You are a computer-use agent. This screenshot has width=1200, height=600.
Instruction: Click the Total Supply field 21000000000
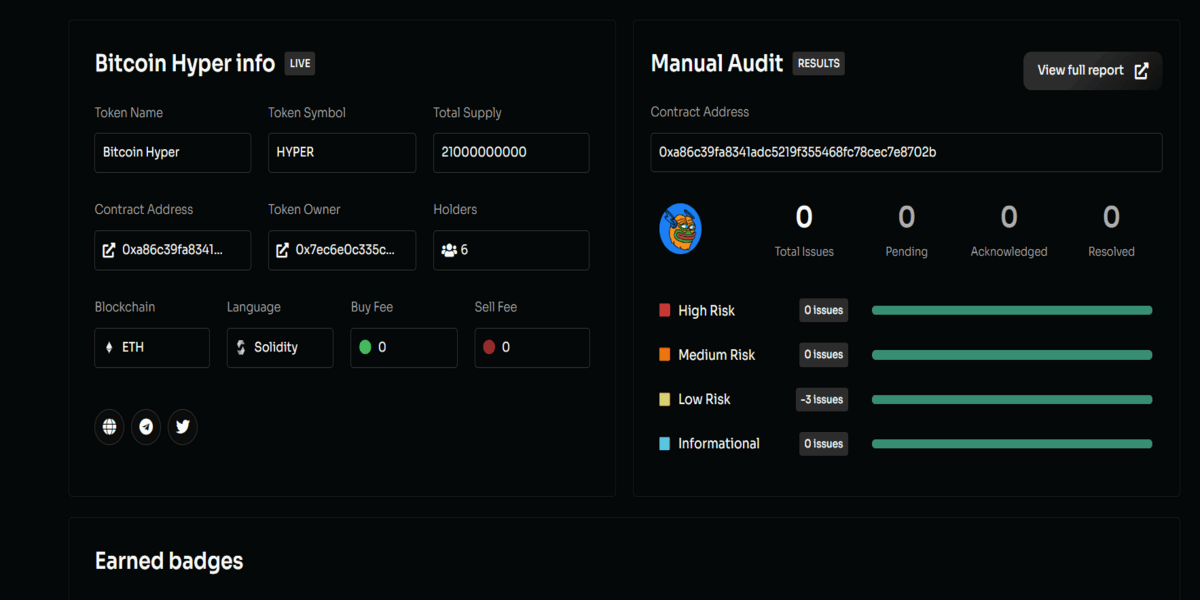click(x=511, y=153)
